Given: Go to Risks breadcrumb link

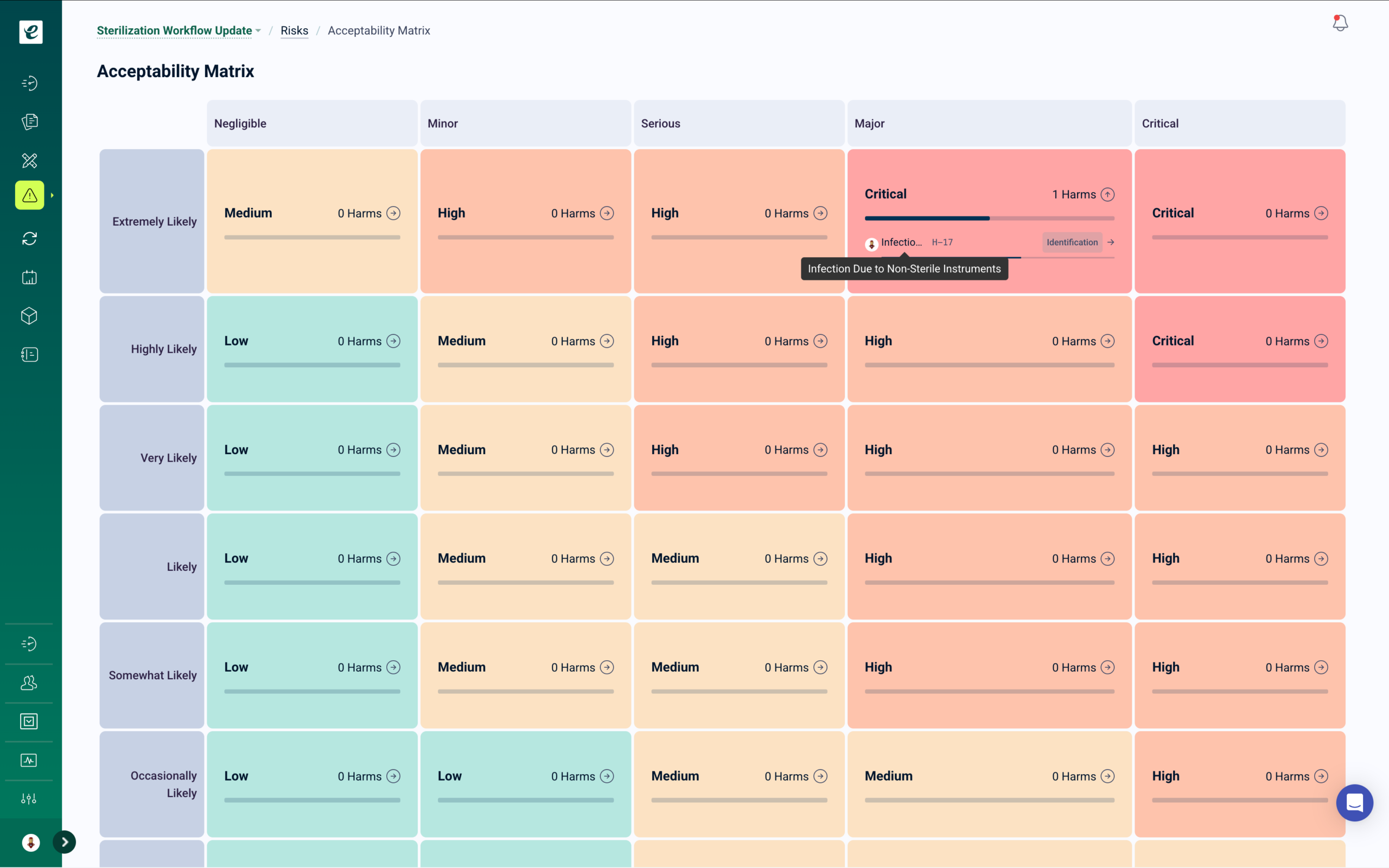Looking at the screenshot, I should [294, 30].
